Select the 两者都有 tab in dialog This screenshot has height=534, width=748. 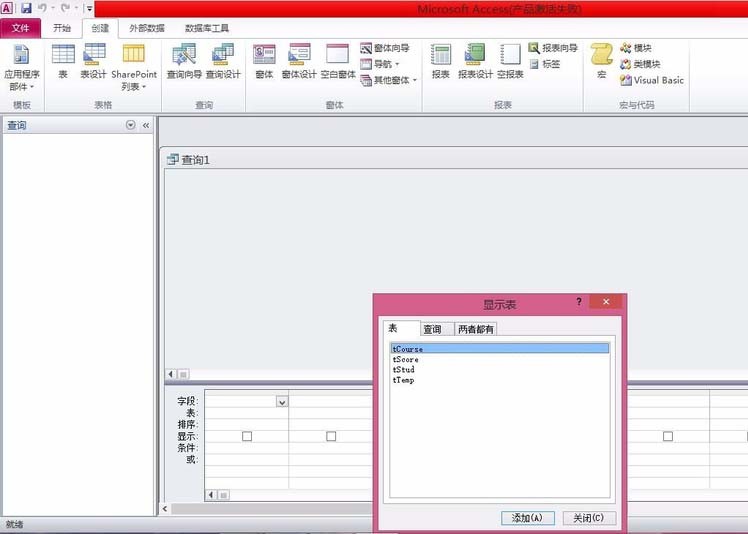pyautogui.click(x=475, y=329)
